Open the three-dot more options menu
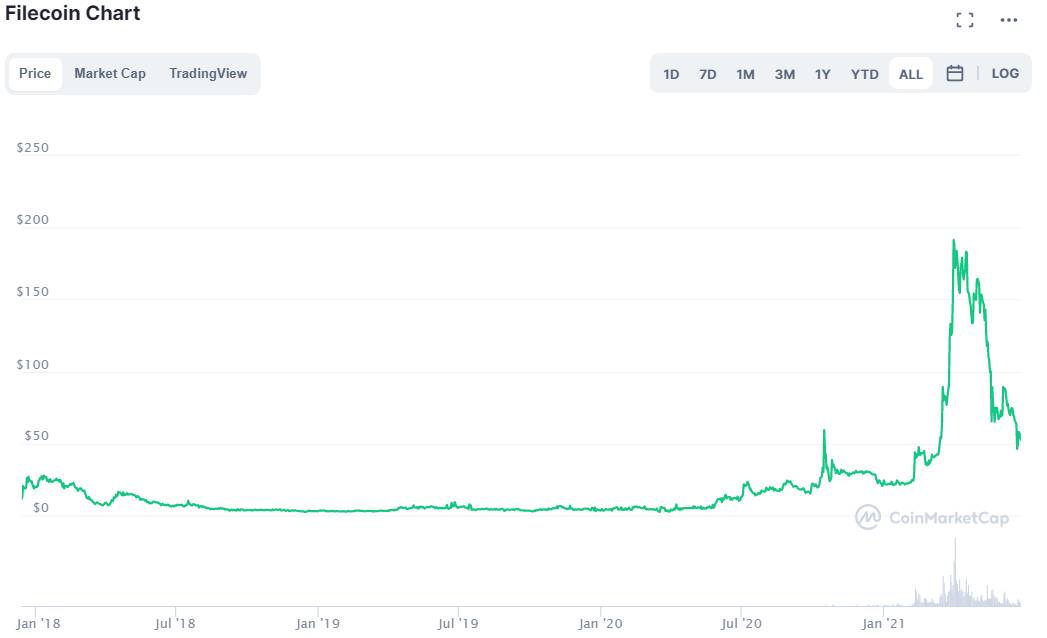 click(x=1008, y=20)
